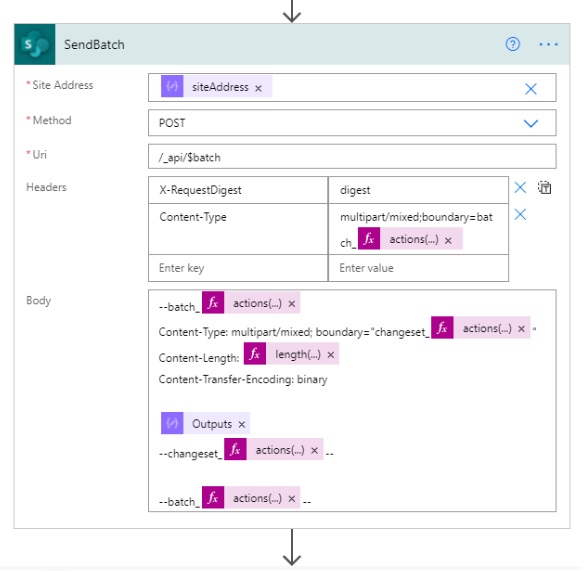Screen dimensions: 585x572
Task: Remove the actions token in Content-Type header
Action: click(448, 241)
